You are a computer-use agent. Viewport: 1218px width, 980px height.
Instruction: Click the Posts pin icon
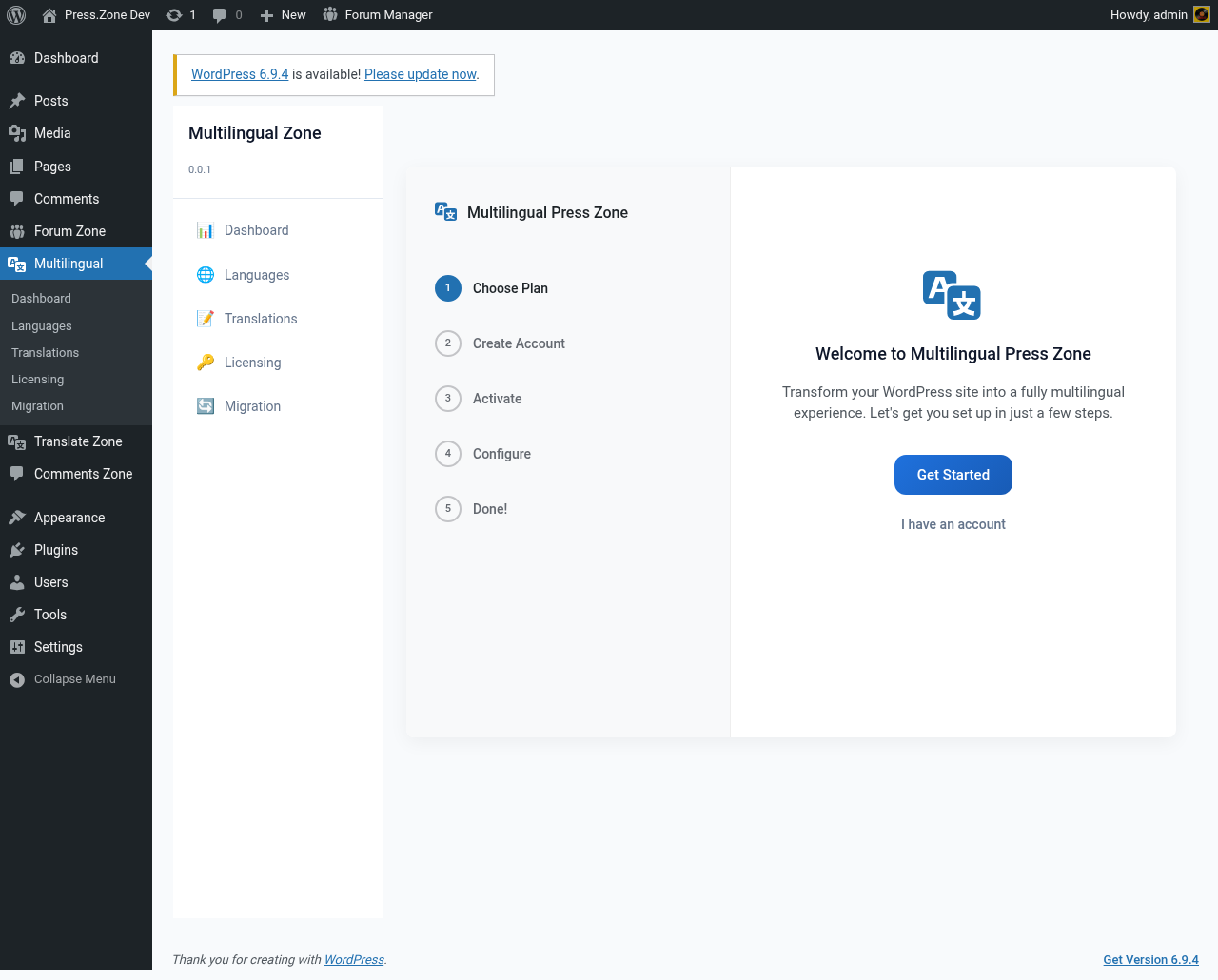point(17,101)
